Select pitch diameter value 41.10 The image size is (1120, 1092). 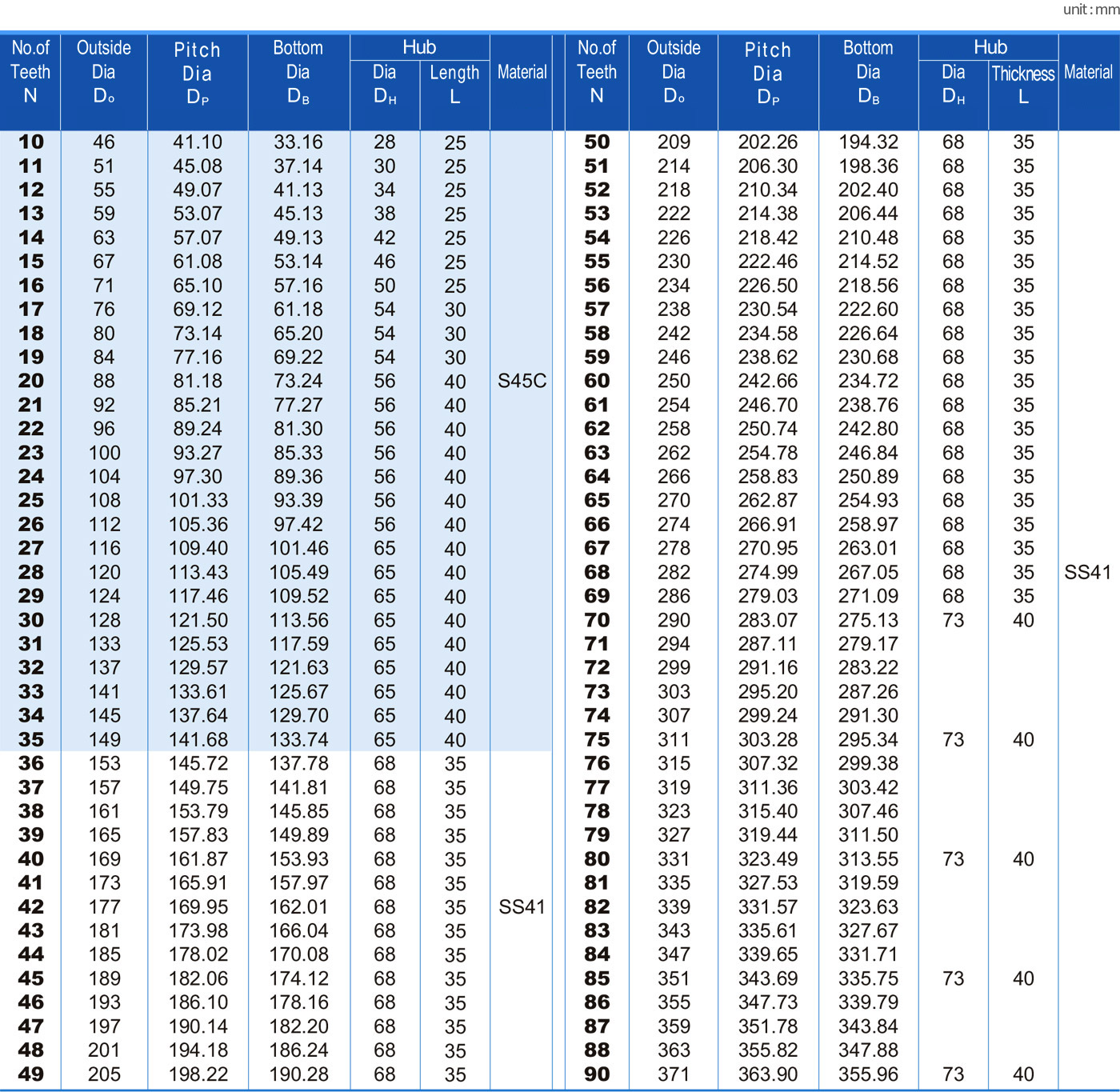click(x=198, y=142)
